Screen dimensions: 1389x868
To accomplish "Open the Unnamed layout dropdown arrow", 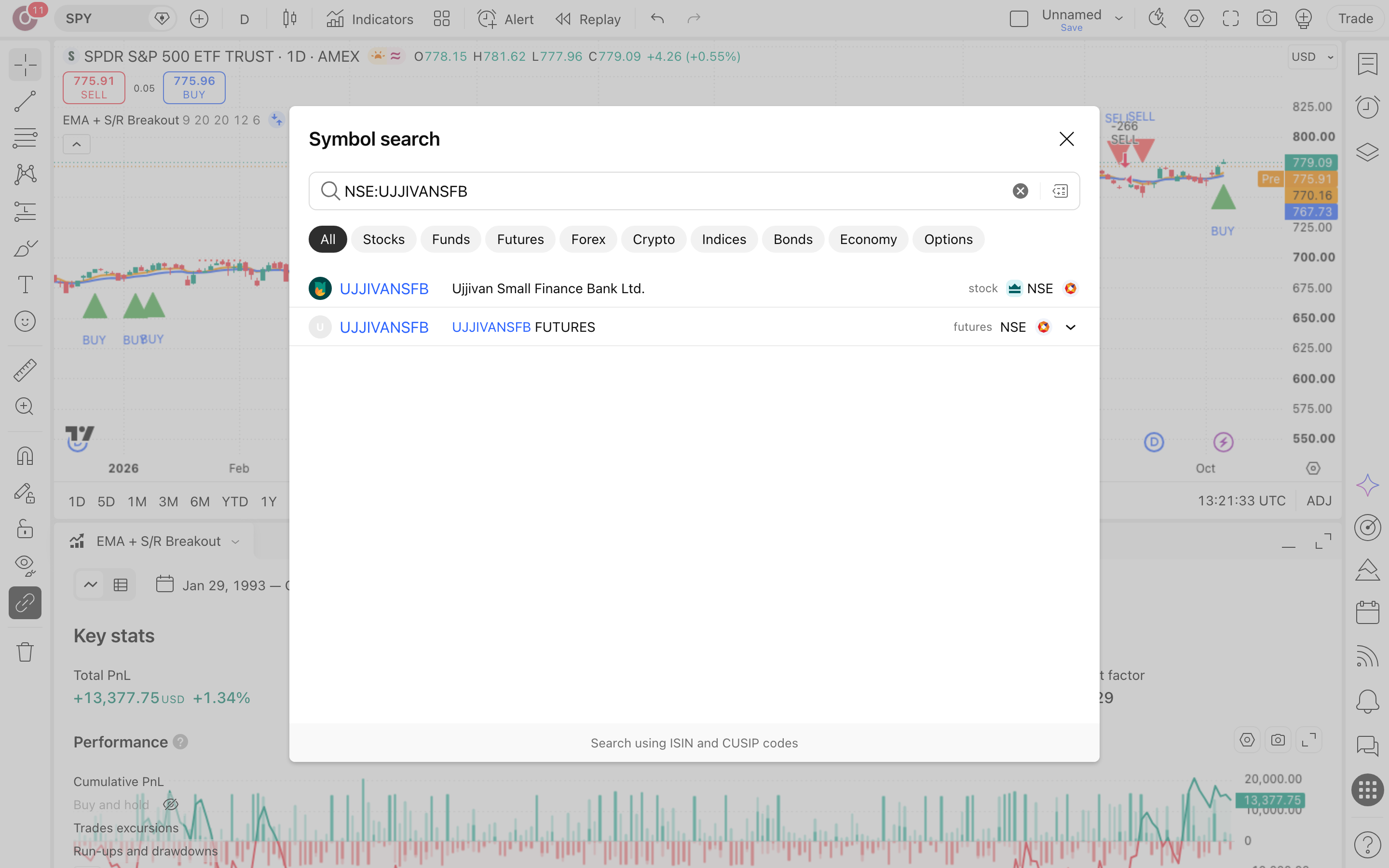I will click(x=1118, y=19).
